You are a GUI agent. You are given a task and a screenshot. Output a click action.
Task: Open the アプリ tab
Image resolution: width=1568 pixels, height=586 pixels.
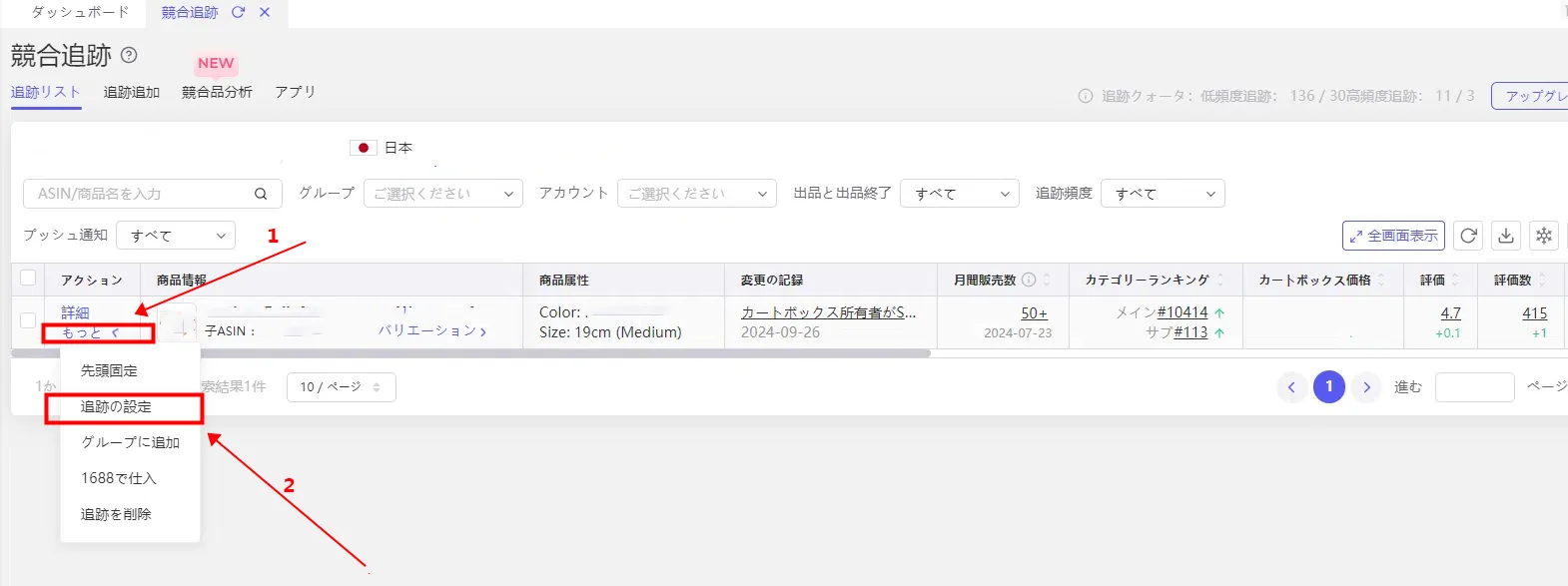295,92
